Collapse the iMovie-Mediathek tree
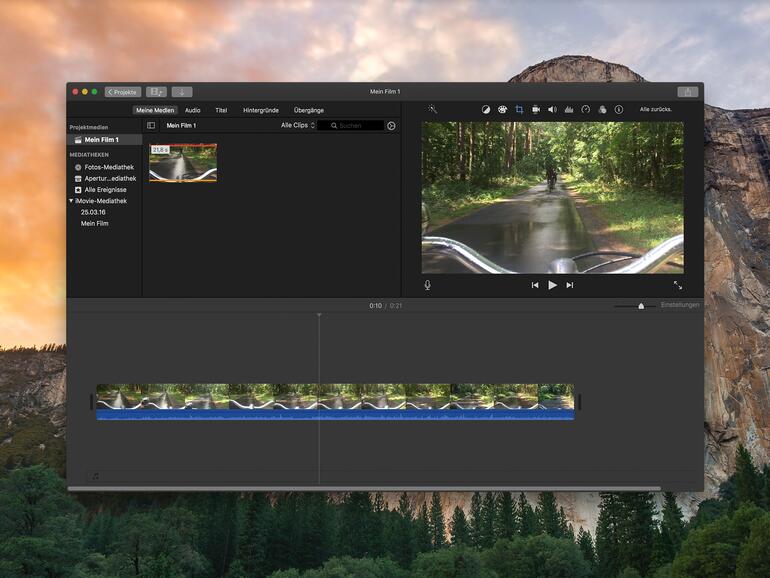 tap(71, 201)
